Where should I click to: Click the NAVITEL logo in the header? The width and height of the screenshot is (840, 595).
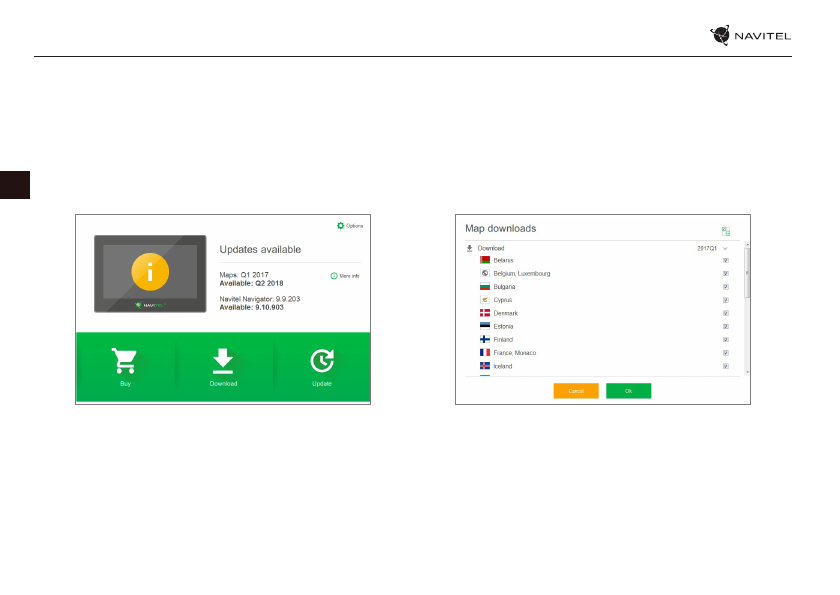pyautogui.click(x=750, y=36)
